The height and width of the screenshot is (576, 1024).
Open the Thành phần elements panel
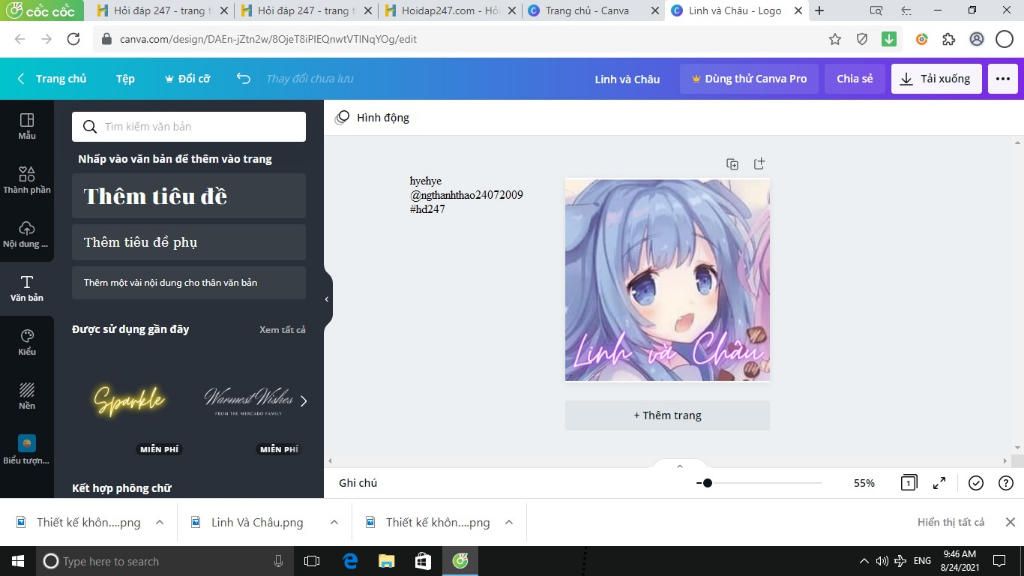point(27,180)
